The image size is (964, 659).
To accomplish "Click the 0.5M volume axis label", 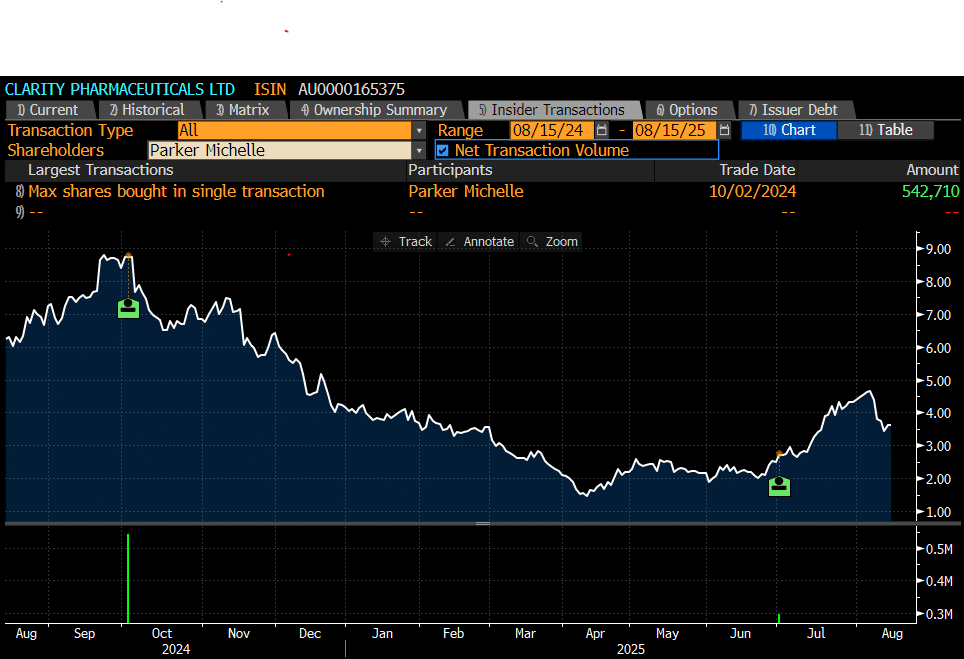I will tap(939, 549).
